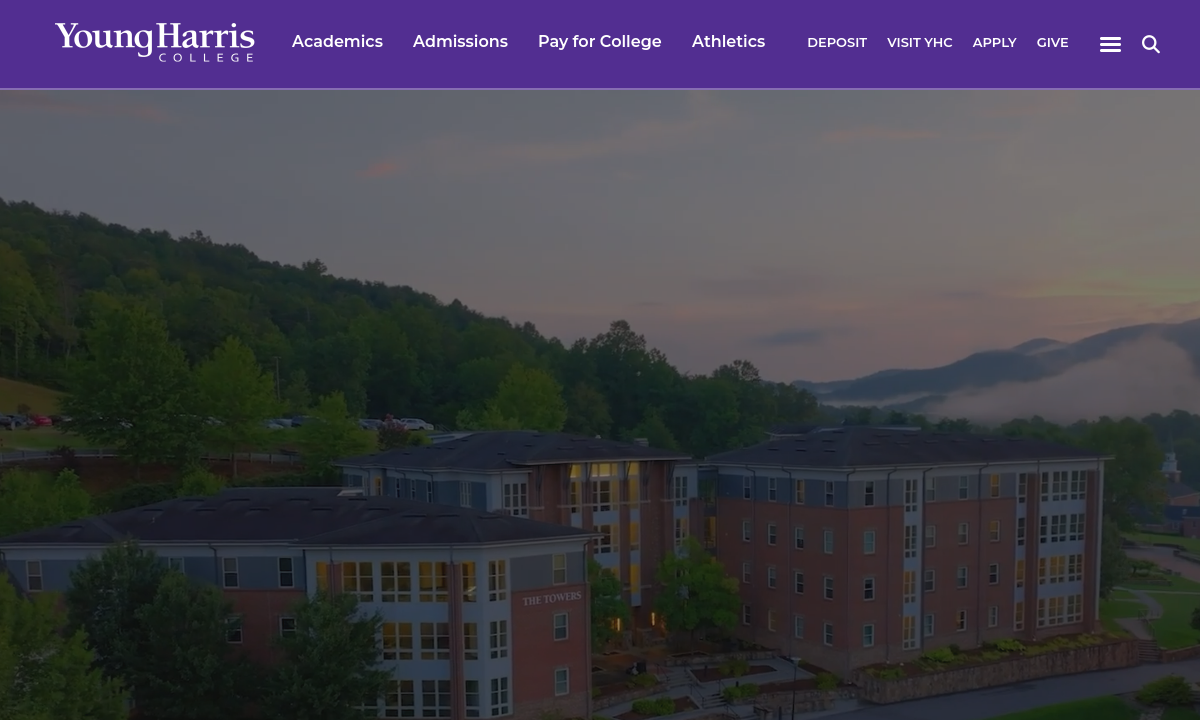Click The Towers building sign in video

[x=552, y=599]
